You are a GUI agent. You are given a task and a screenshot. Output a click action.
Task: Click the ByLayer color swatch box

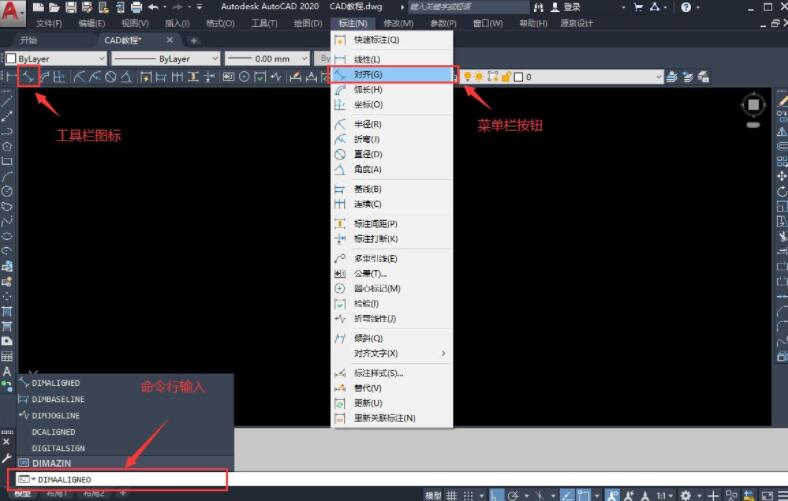(10, 59)
